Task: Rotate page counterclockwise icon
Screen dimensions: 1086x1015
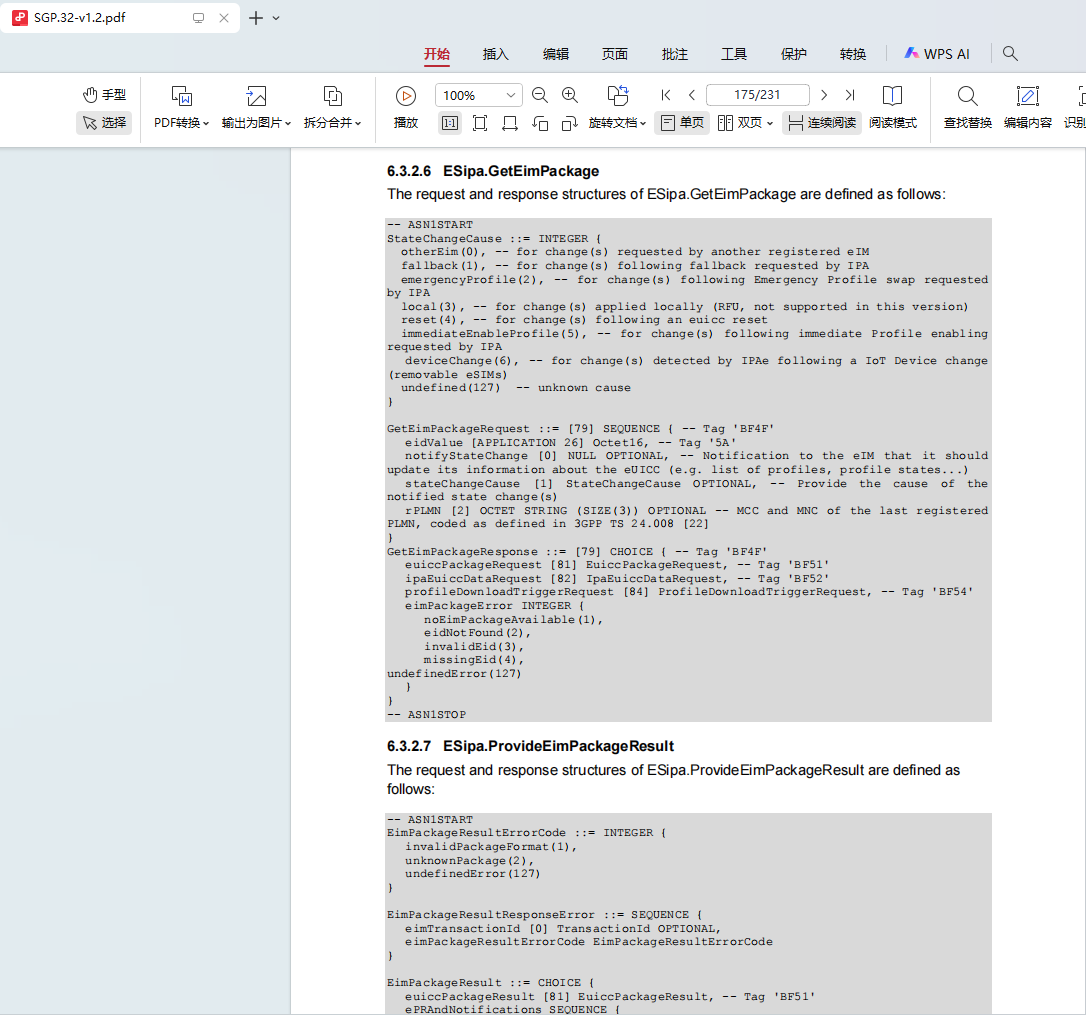Action: [540, 123]
